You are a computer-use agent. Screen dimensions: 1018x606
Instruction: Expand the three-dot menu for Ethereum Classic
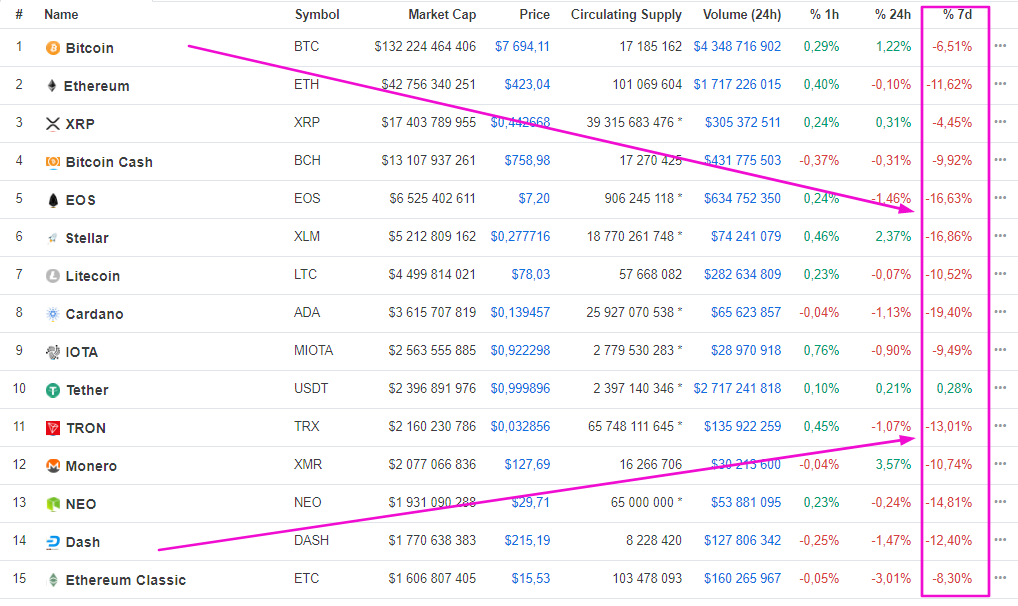click(1001, 579)
